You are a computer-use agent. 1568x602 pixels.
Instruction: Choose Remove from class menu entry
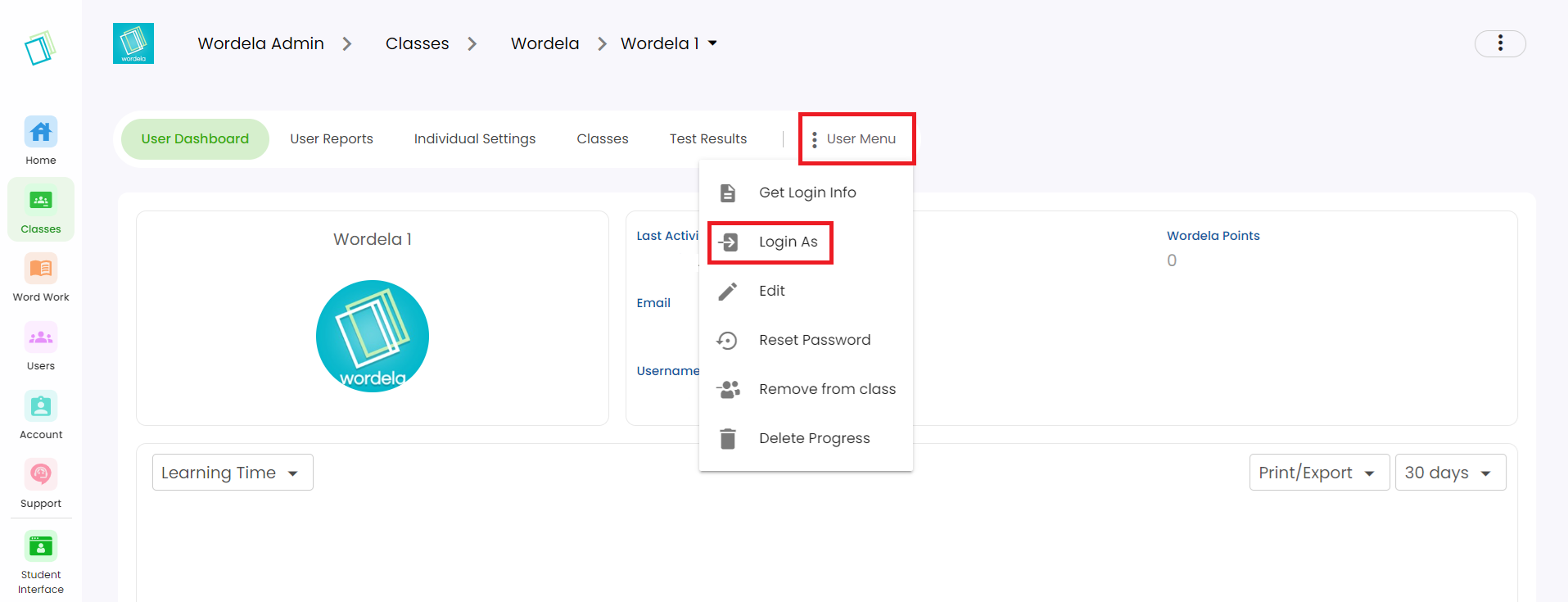(806, 389)
